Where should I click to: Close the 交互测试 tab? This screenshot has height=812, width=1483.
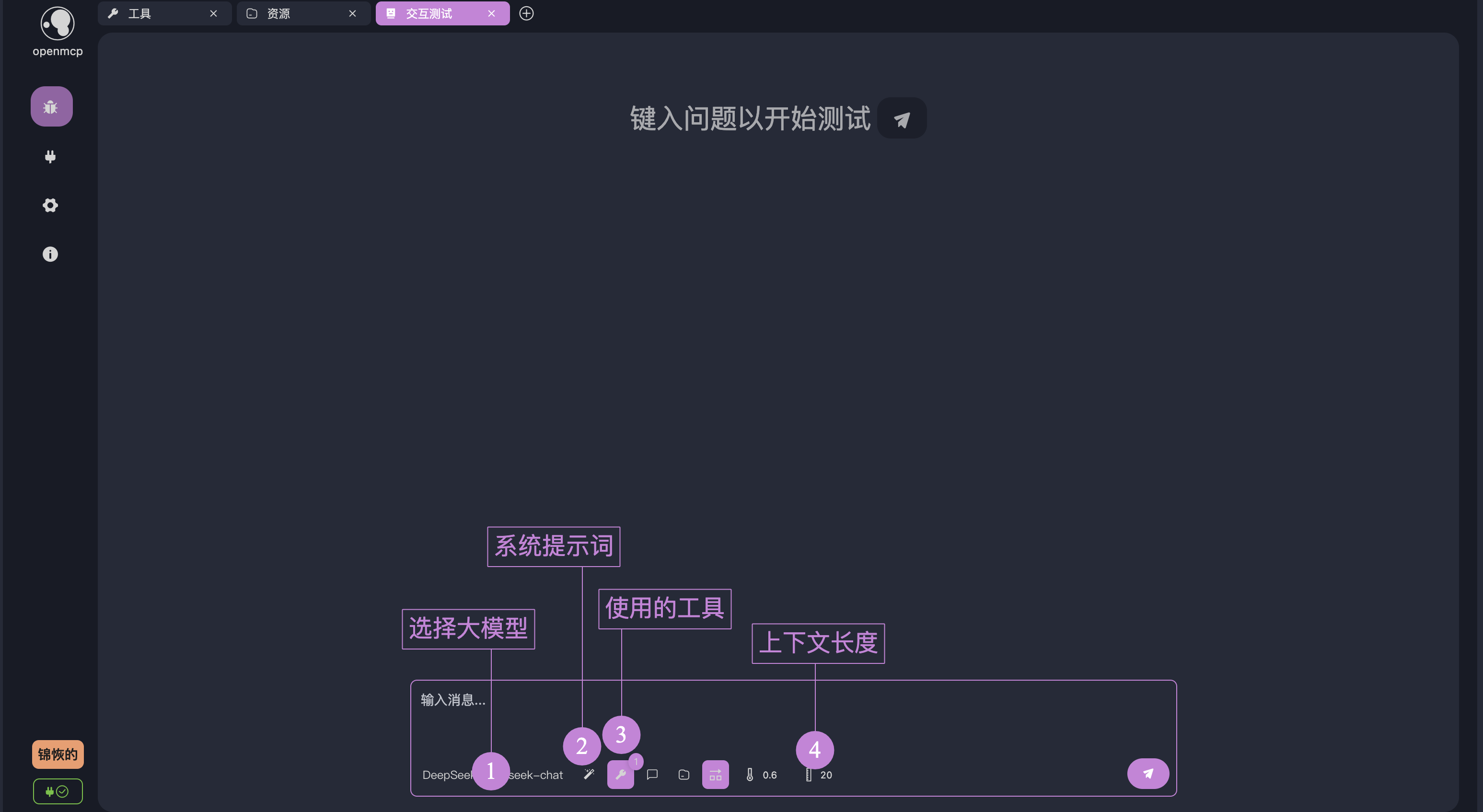pyautogui.click(x=492, y=13)
